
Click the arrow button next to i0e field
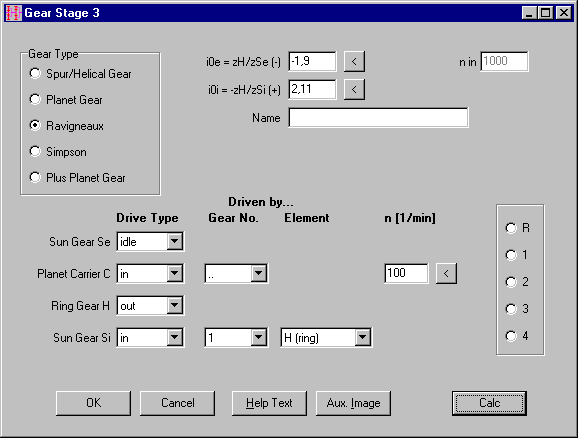pyautogui.click(x=354, y=61)
